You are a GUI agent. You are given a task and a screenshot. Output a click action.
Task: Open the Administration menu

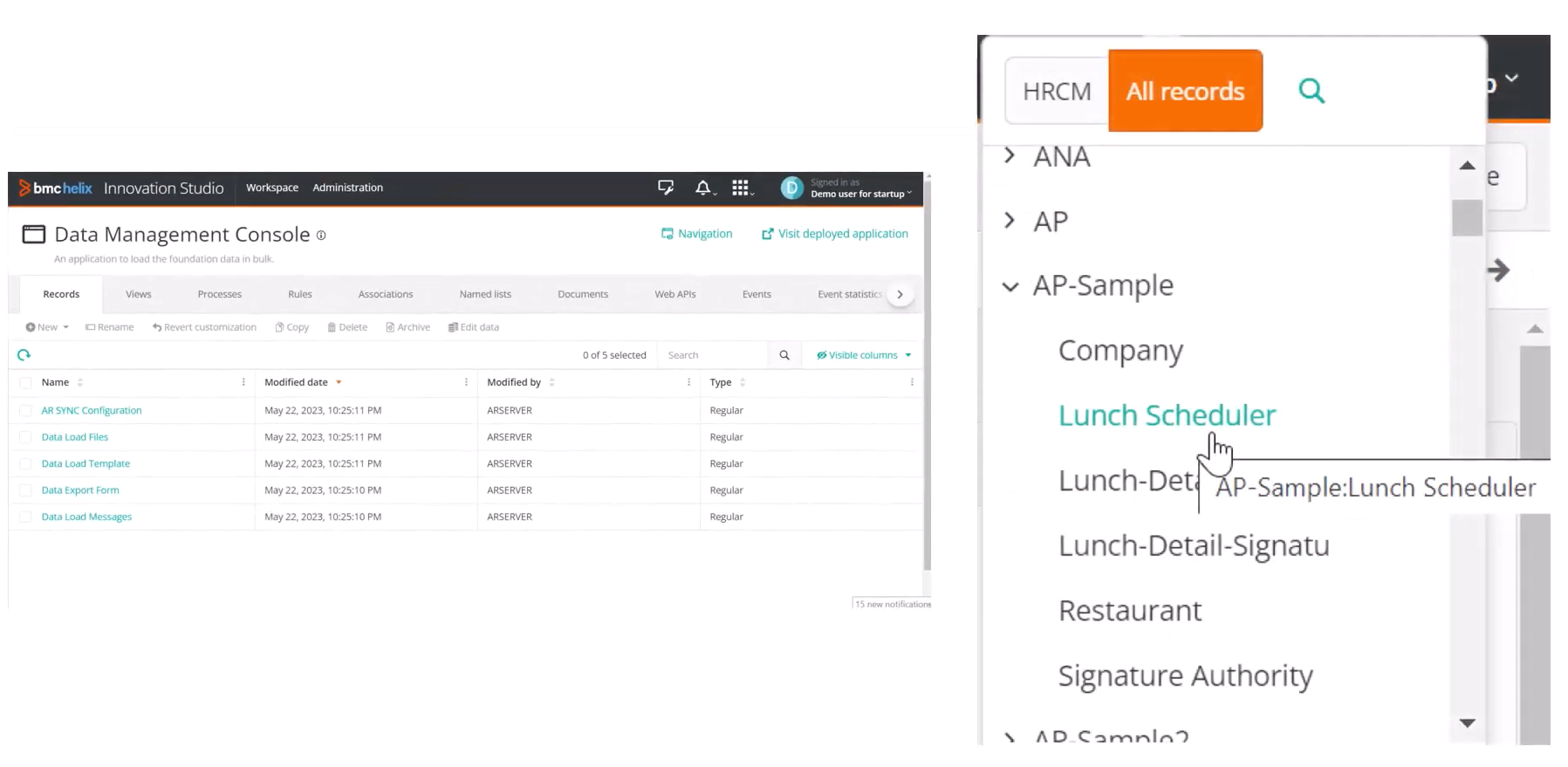click(348, 188)
